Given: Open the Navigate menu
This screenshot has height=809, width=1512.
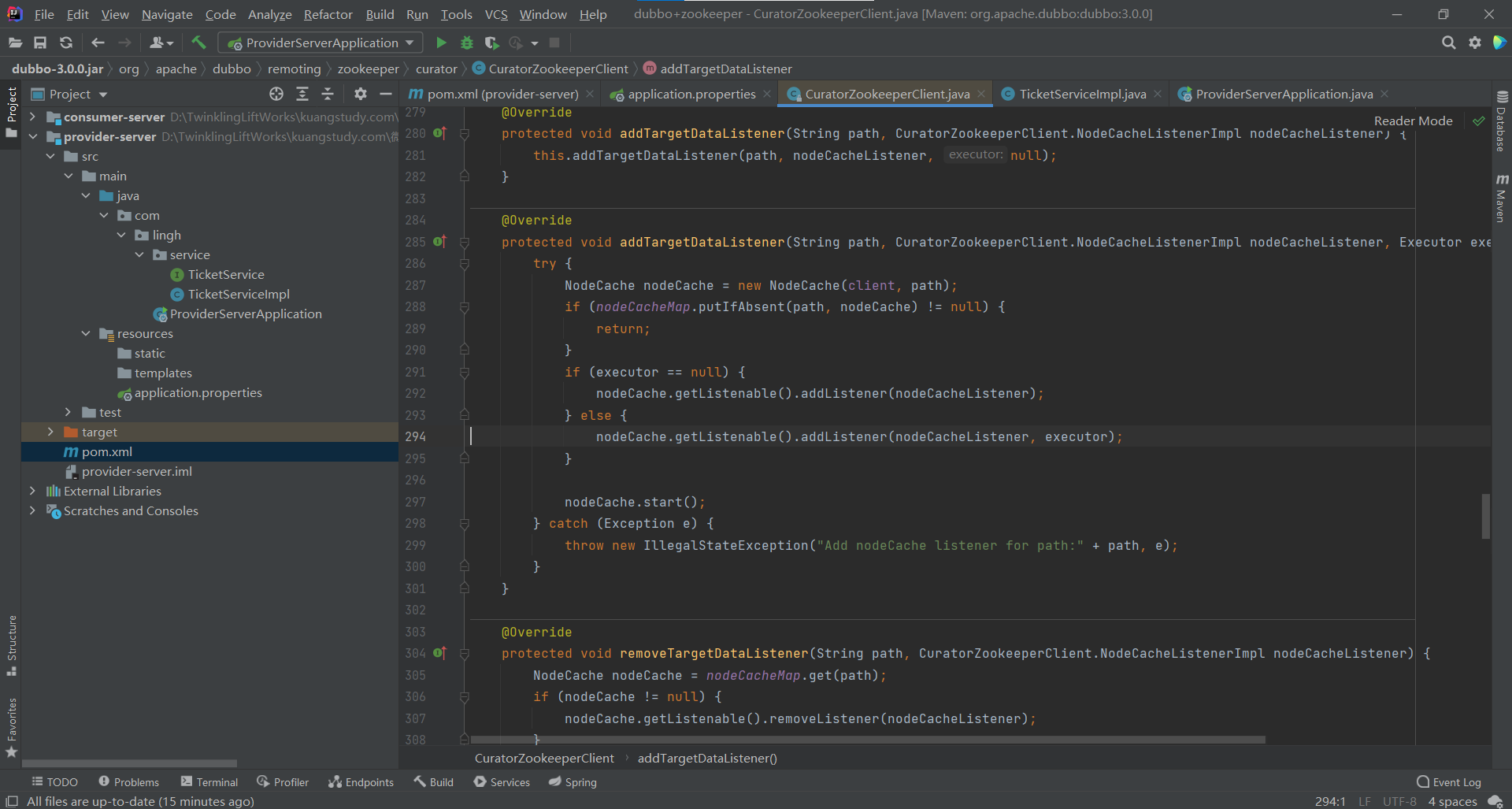Looking at the screenshot, I should coord(167,14).
